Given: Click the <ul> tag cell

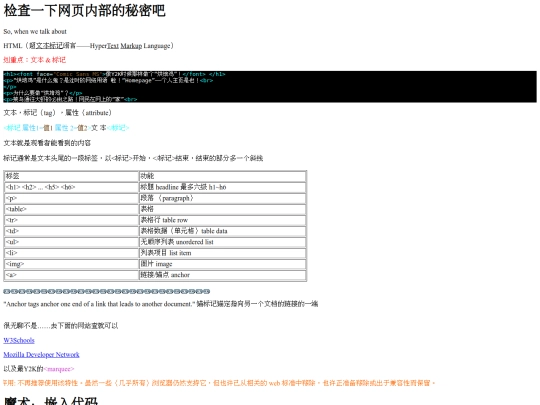Looking at the screenshot, I should (71, 242).
